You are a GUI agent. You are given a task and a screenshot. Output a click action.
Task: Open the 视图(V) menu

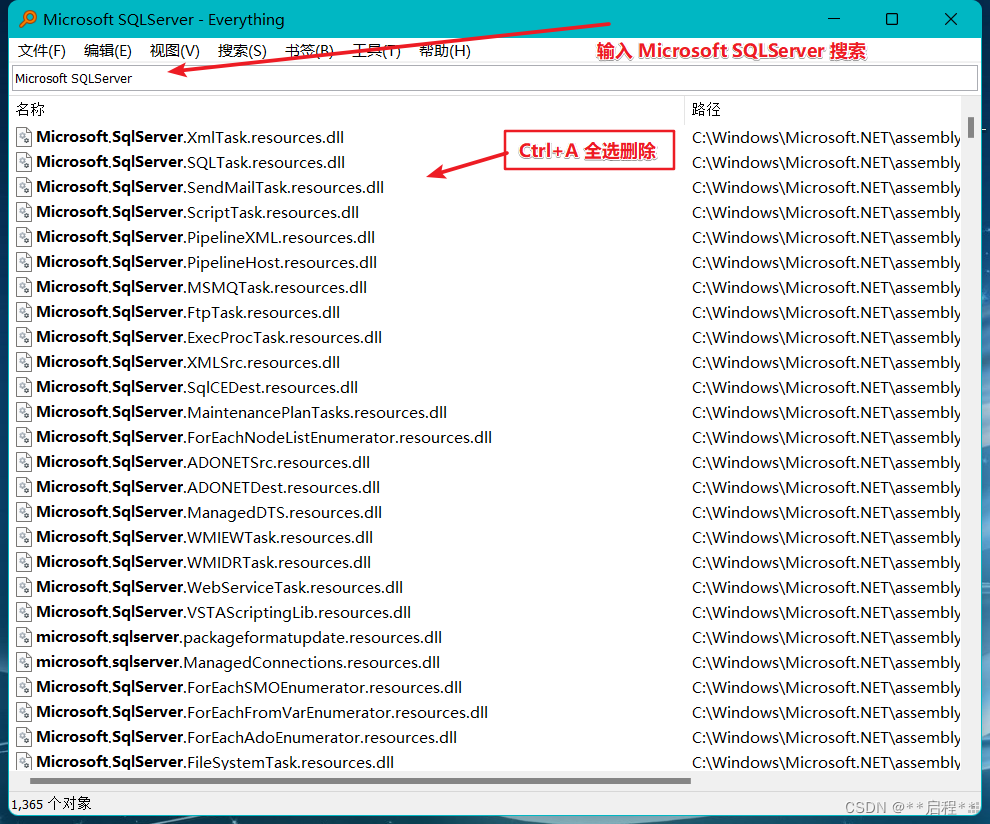click(x=174, y=51)
